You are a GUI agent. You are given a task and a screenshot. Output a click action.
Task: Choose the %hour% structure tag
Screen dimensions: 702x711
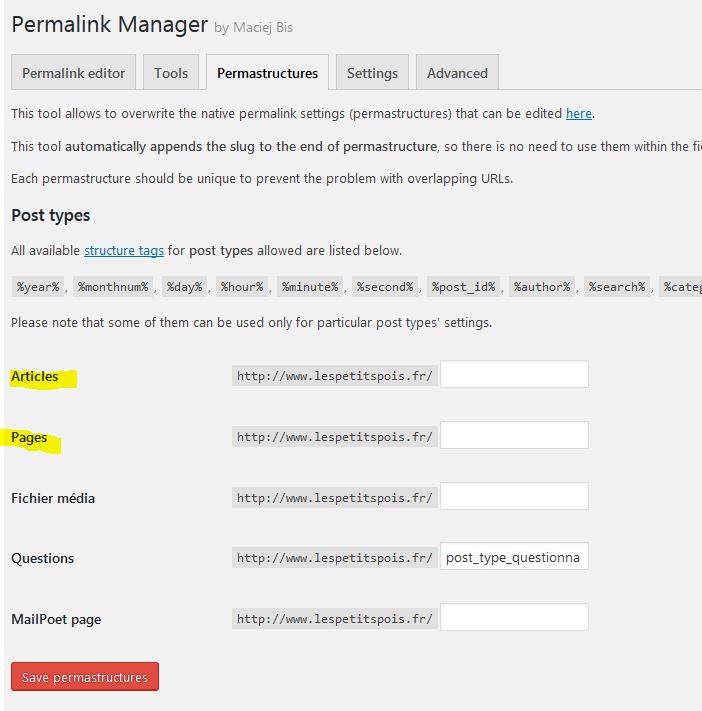tap(242, 287)
